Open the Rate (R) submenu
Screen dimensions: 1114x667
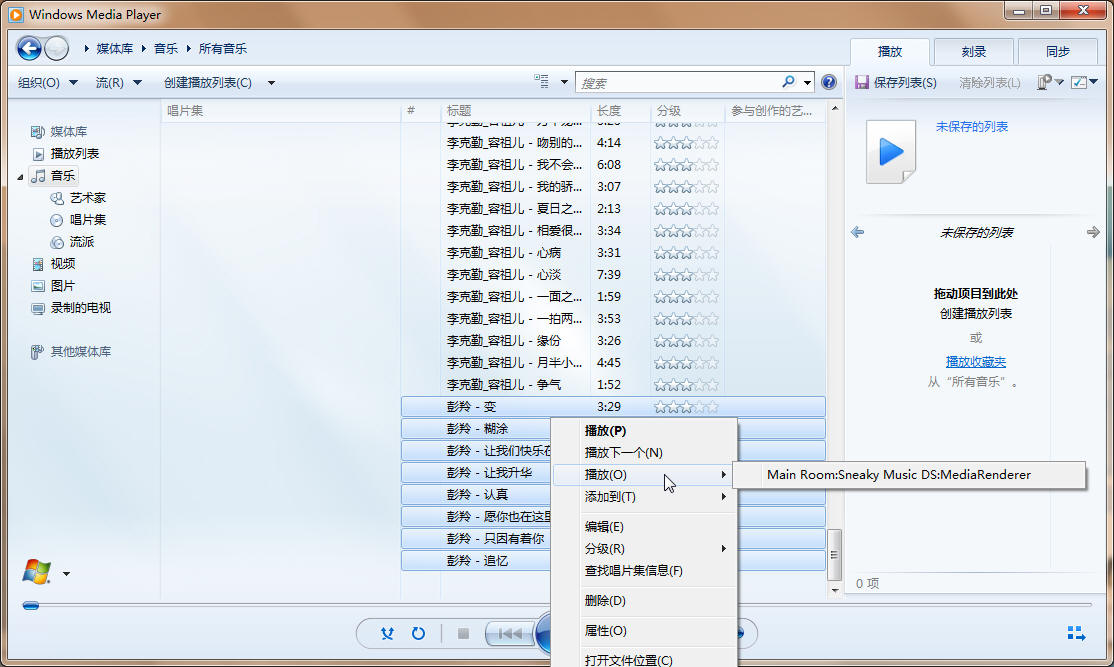(x=644, y=548)
